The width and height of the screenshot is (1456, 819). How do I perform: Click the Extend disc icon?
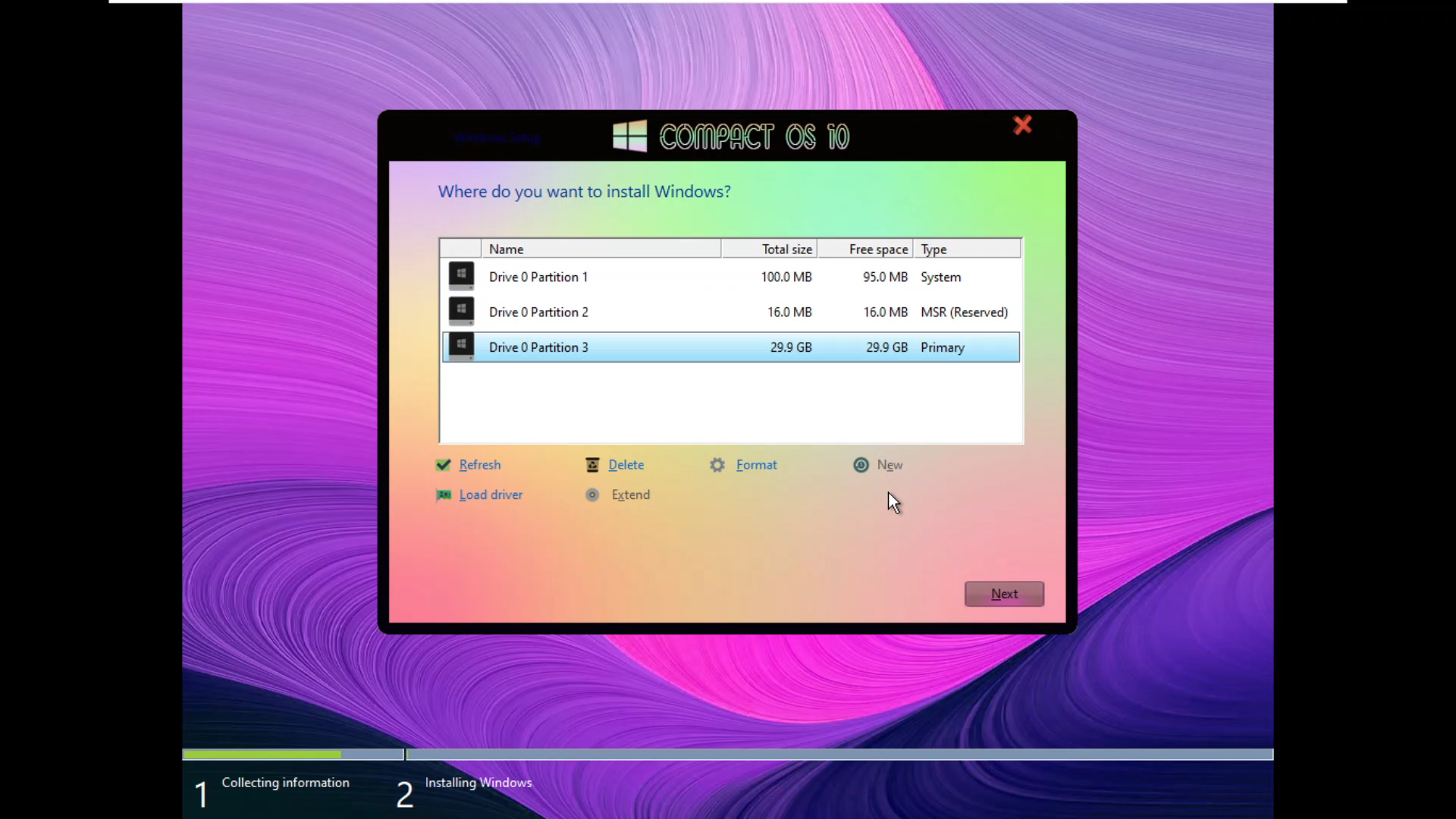click(592, 495)
